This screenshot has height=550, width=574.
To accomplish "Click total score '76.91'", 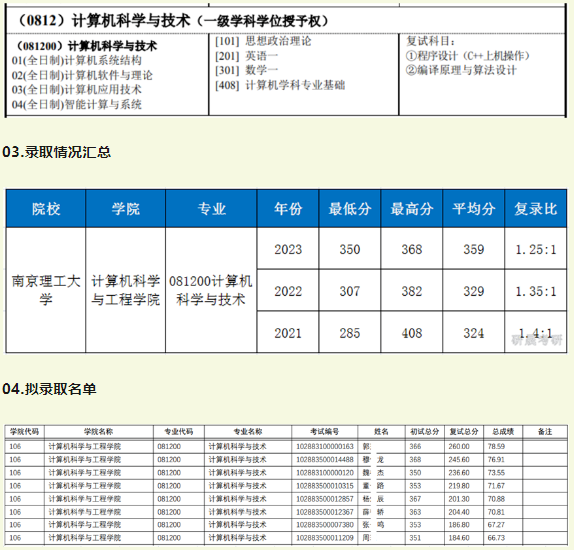I will pos(496,460).
